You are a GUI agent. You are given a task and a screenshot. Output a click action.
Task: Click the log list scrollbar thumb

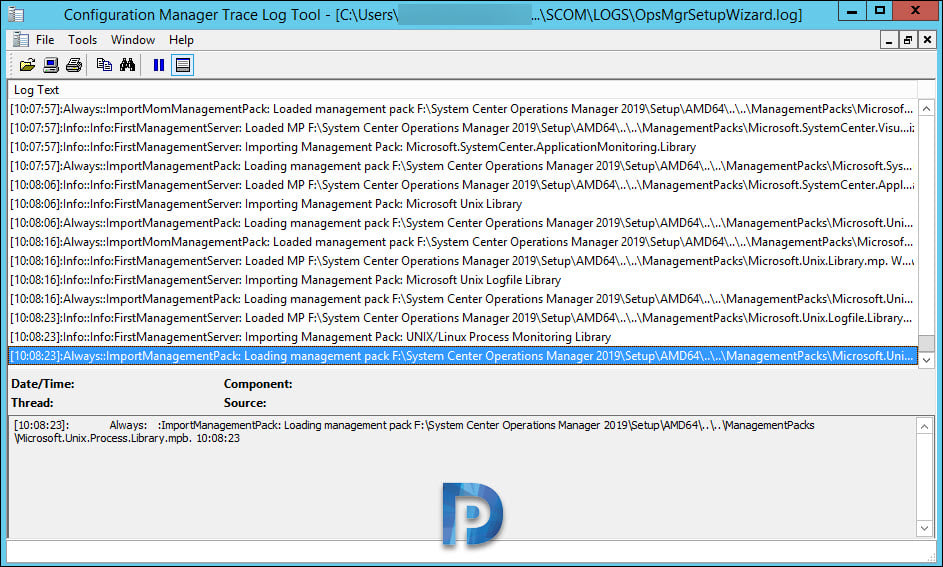coord(926,343)
